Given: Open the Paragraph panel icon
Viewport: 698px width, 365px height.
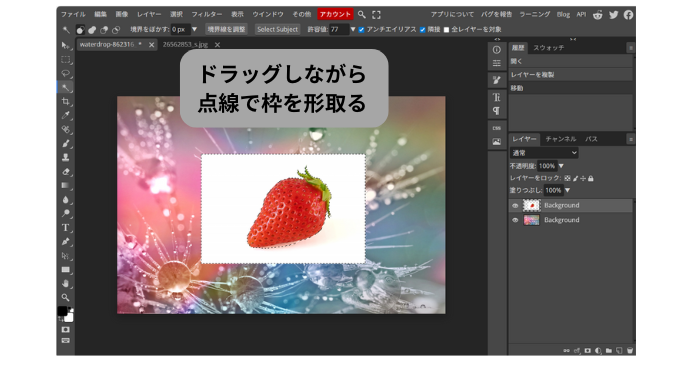Looking at the screenshot, I should (496, 111).
